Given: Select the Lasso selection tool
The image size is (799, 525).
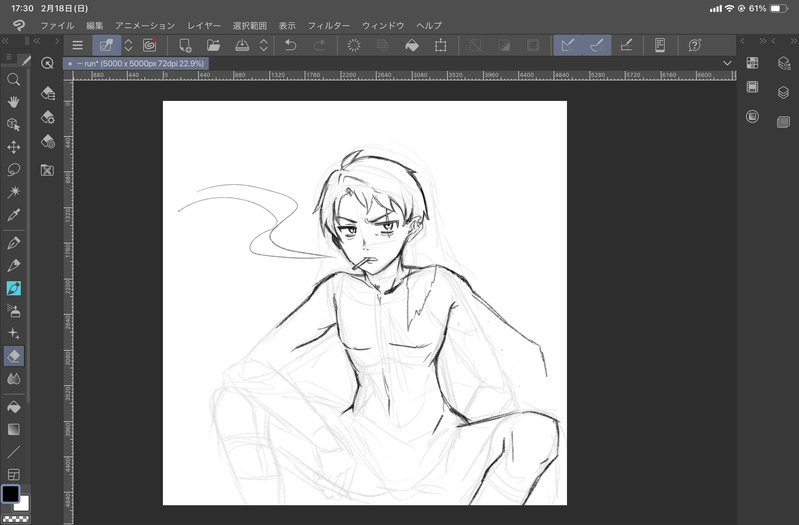Looking at the screenshot, I should tap(14, 169).
